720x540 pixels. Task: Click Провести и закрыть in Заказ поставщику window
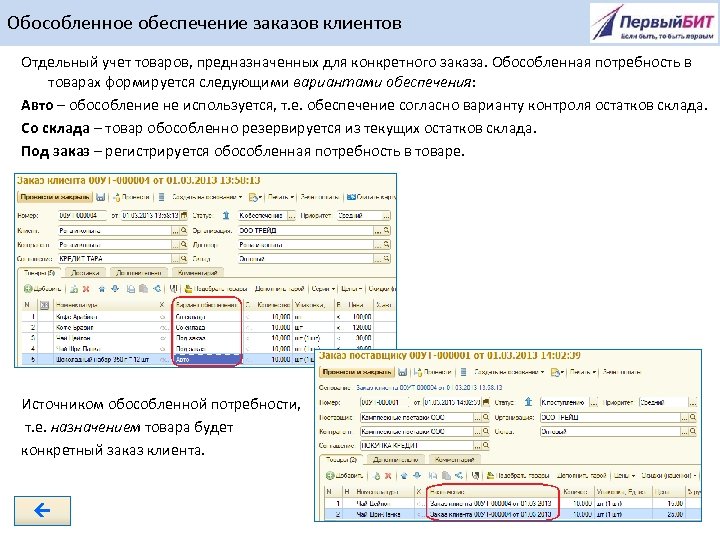[x=357, y=372]
